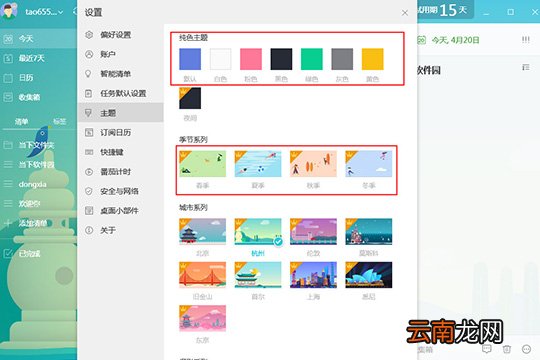The image size is (540, 360).
Task: Open the 最近7天 list icon
Action: [x=8, y=59]
